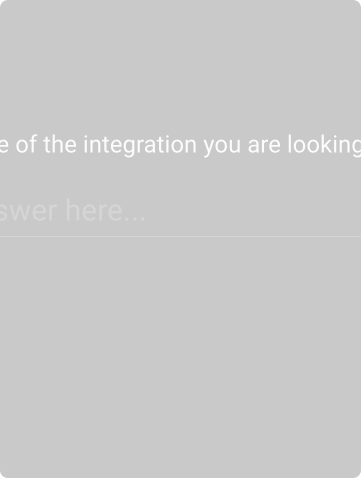Screen dimensions: 361x478
Task: Click the form question heading line
Action: point(180,145)
